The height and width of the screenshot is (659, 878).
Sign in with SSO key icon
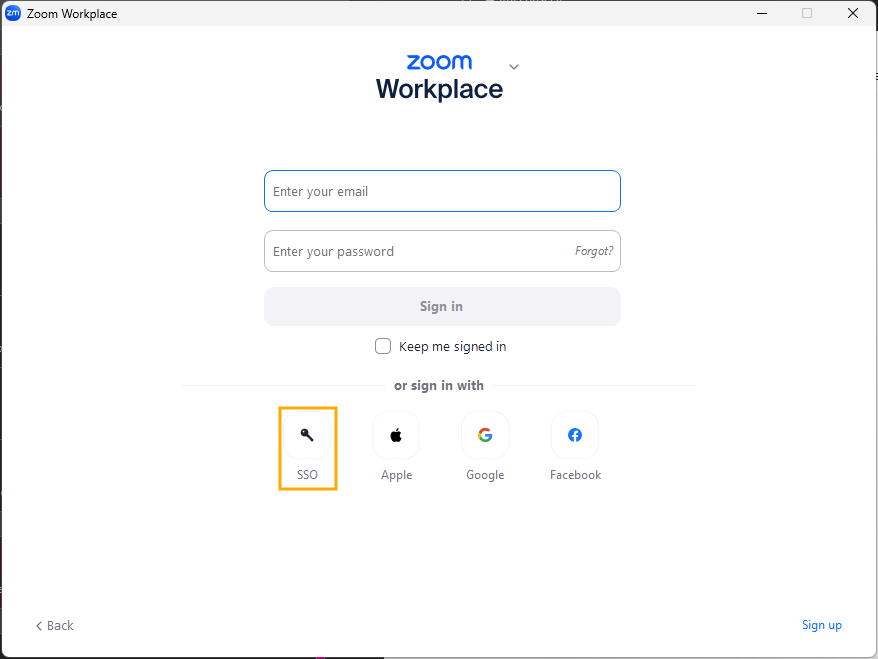tap(307, 435)
